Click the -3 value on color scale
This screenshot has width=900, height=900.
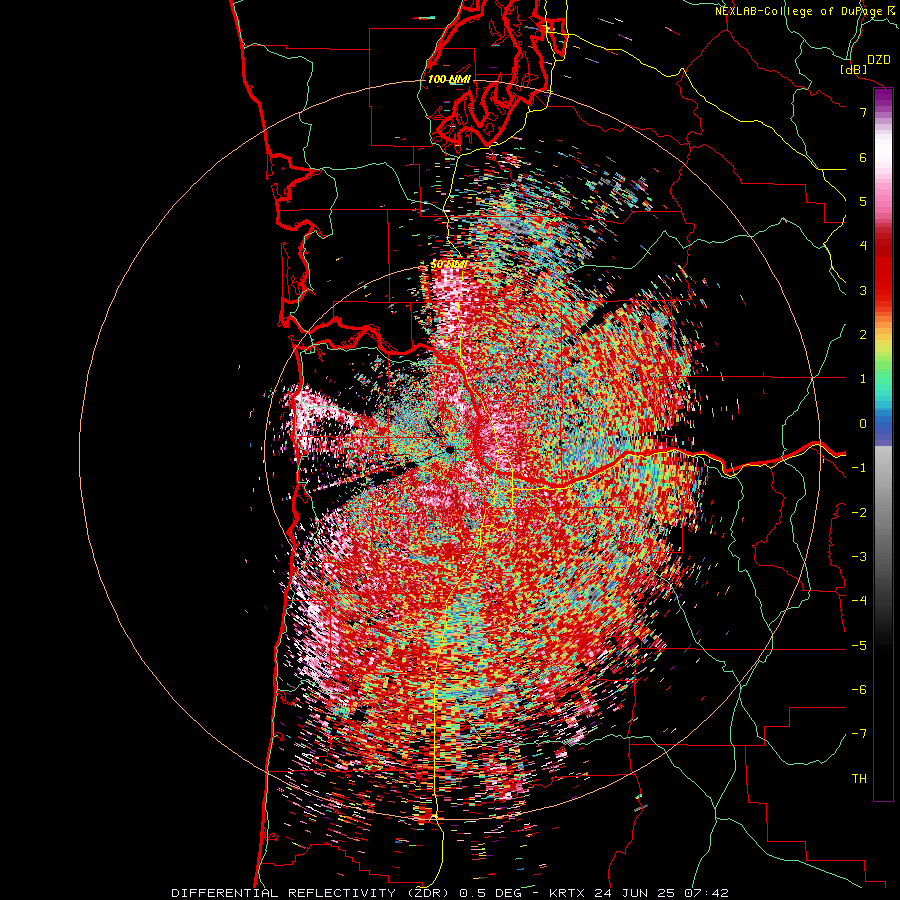tap(859, 557)
